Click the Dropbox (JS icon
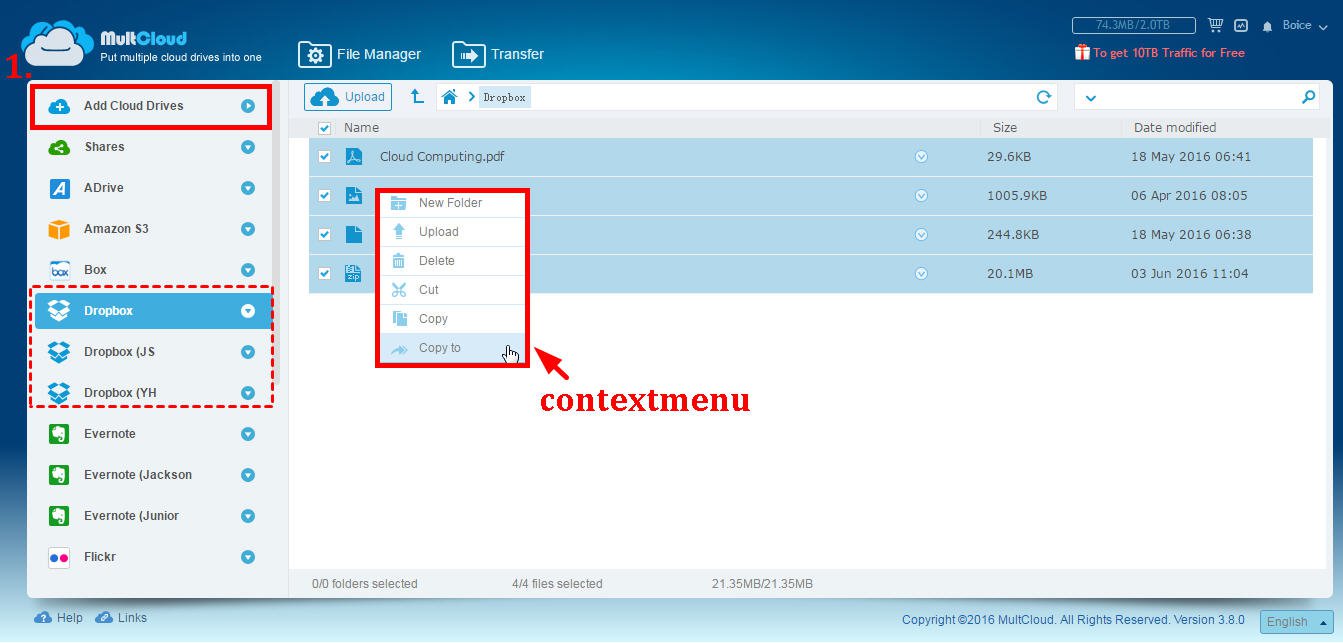This screenshot has height=643, width=1343. pyautogui.click(x=59, y=352)
